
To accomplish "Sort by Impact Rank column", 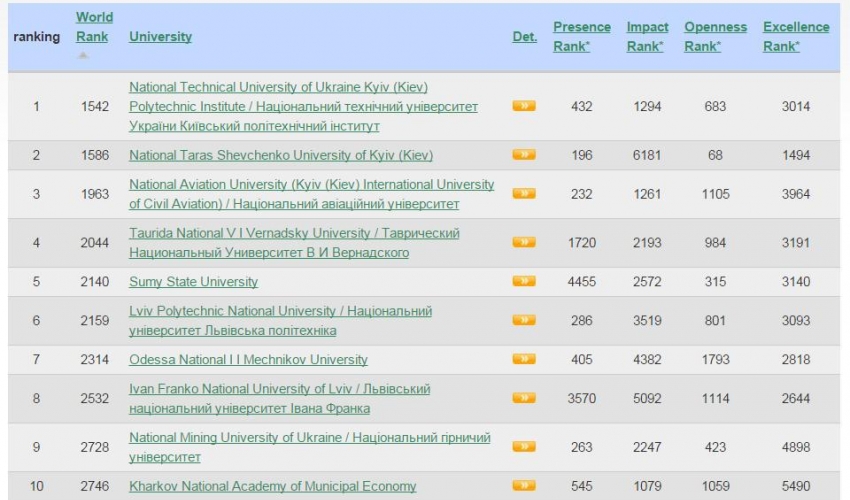I will pos(647,37).
